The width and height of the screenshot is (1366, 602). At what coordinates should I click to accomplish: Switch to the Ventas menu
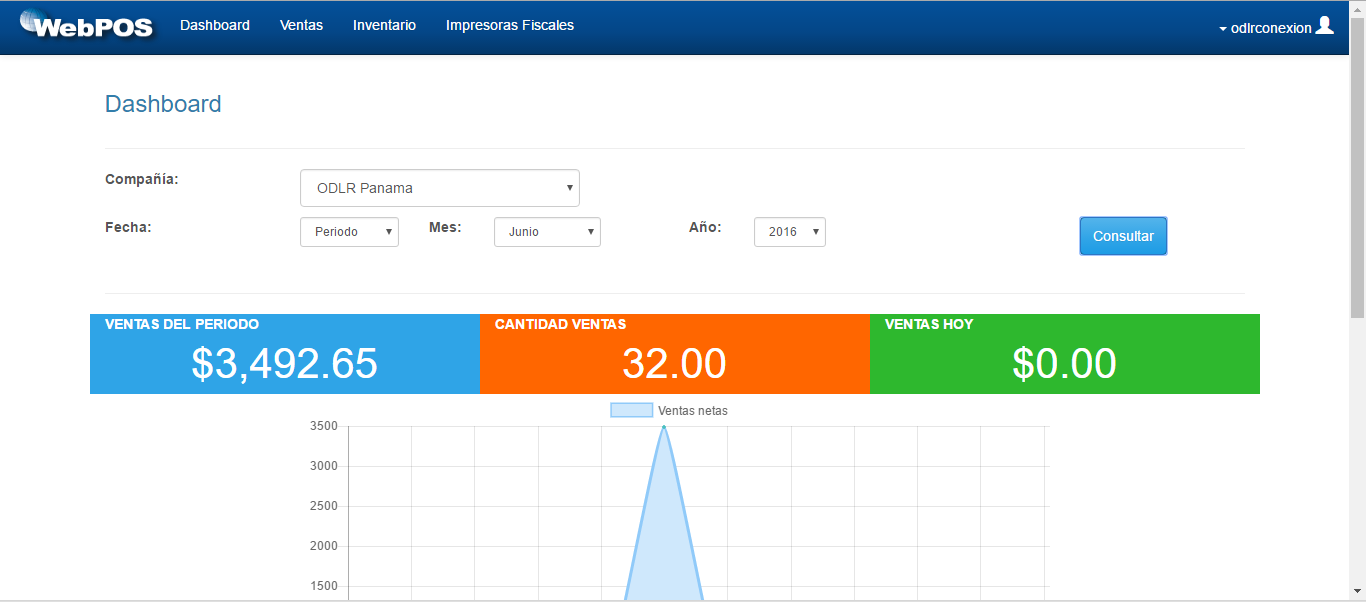[301, 25]
